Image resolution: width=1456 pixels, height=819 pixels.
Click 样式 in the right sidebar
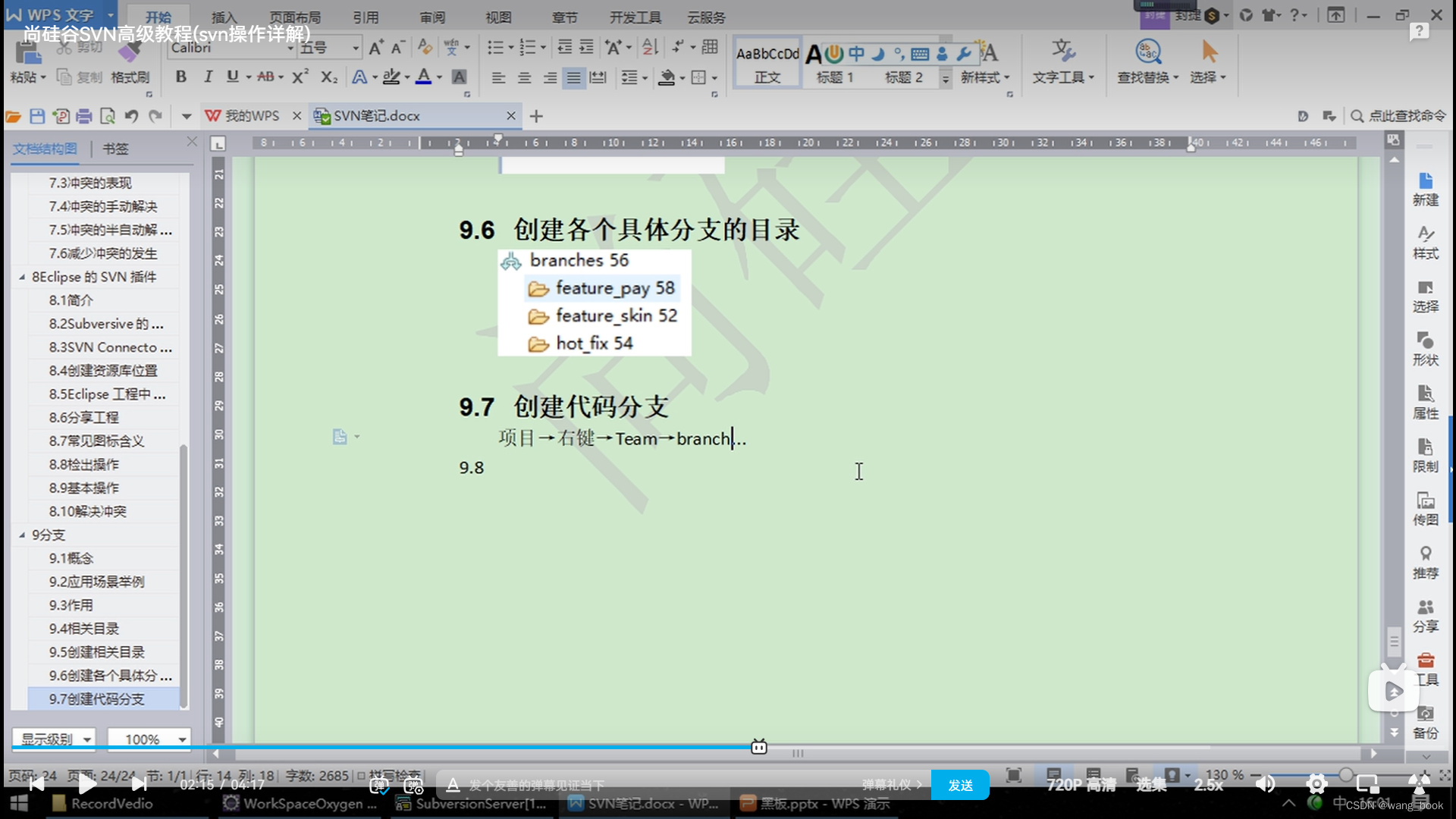(1426, 243)
